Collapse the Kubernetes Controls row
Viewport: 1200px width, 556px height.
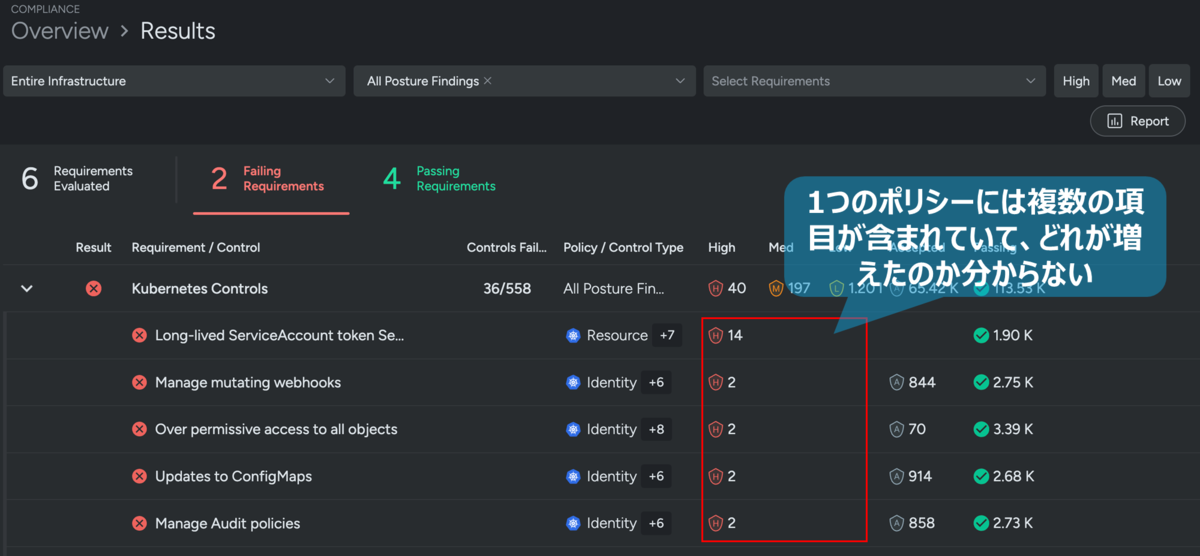point(27,289)
